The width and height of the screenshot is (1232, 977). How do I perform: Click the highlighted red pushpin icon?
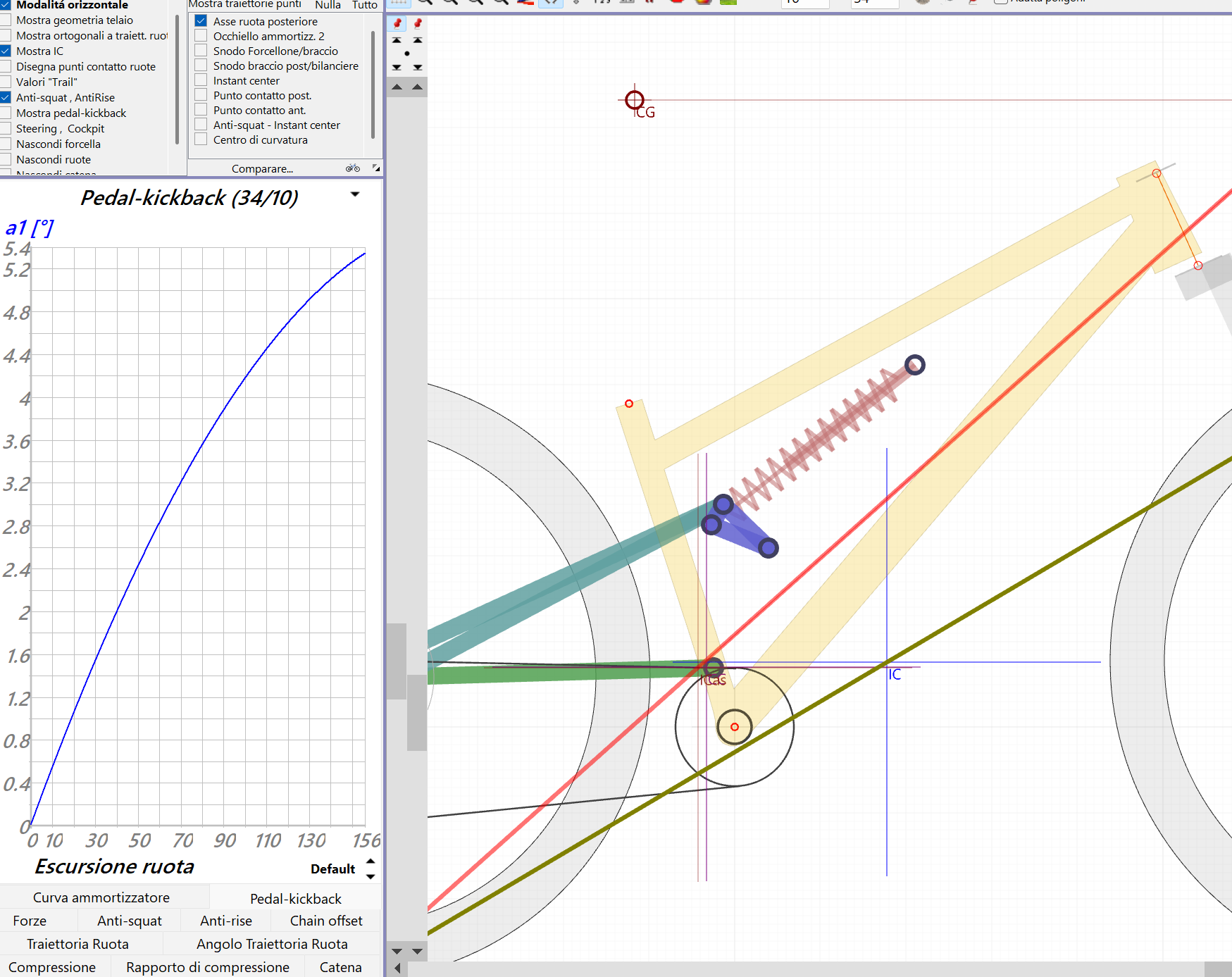click(x=397, y=23)
